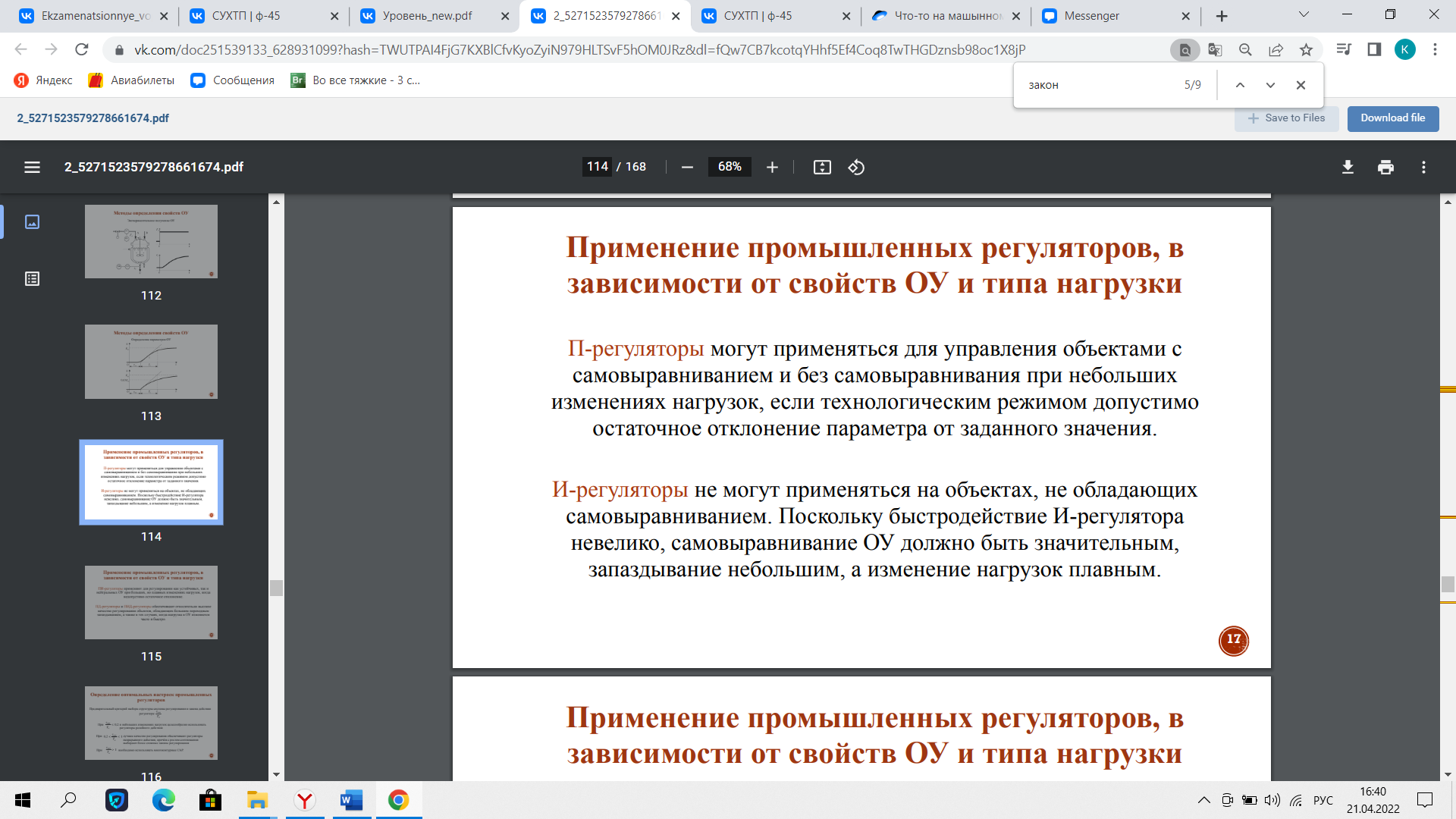The height and width of the screenshot is (819, 1456).
Task: Switch to Уровень_new.pdf tab
Action: [x=433, y=16]
